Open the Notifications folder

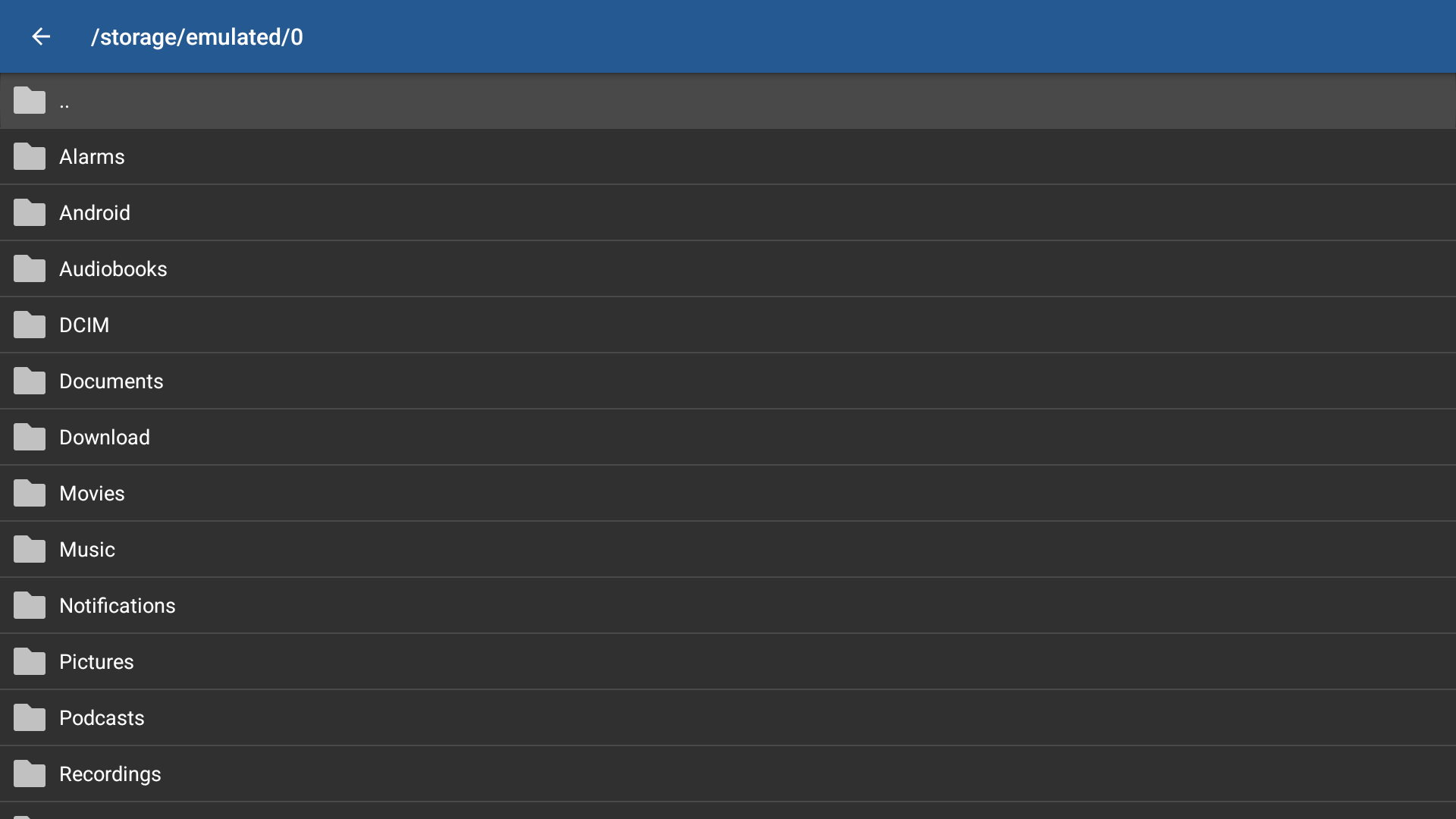coord(118,606)
